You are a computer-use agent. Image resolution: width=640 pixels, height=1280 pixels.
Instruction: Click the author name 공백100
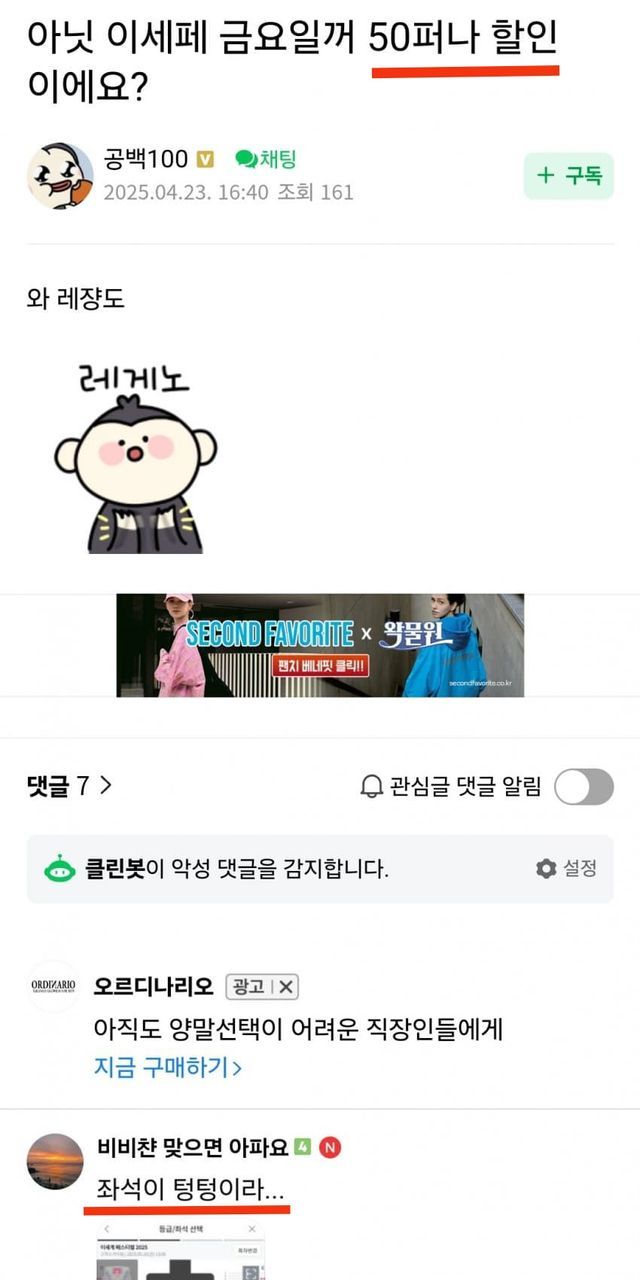coord(146,160)
